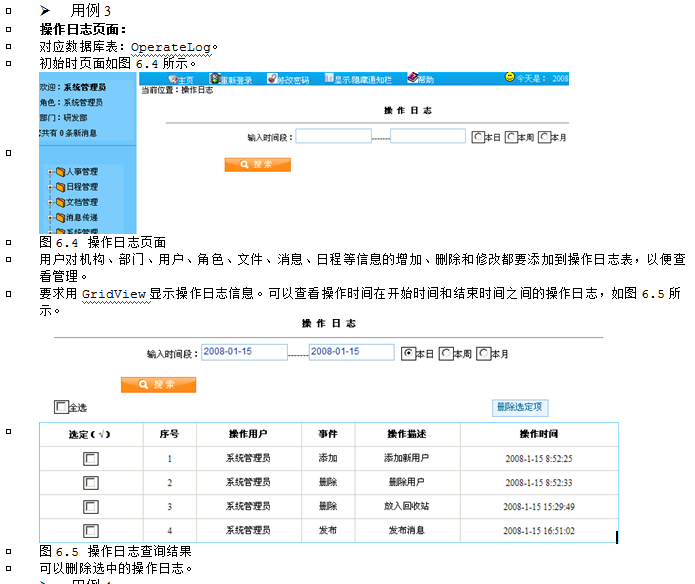The image size is (695, 584).
Task: Check the 全选 select-all checkbox
Action: [61, 407]
